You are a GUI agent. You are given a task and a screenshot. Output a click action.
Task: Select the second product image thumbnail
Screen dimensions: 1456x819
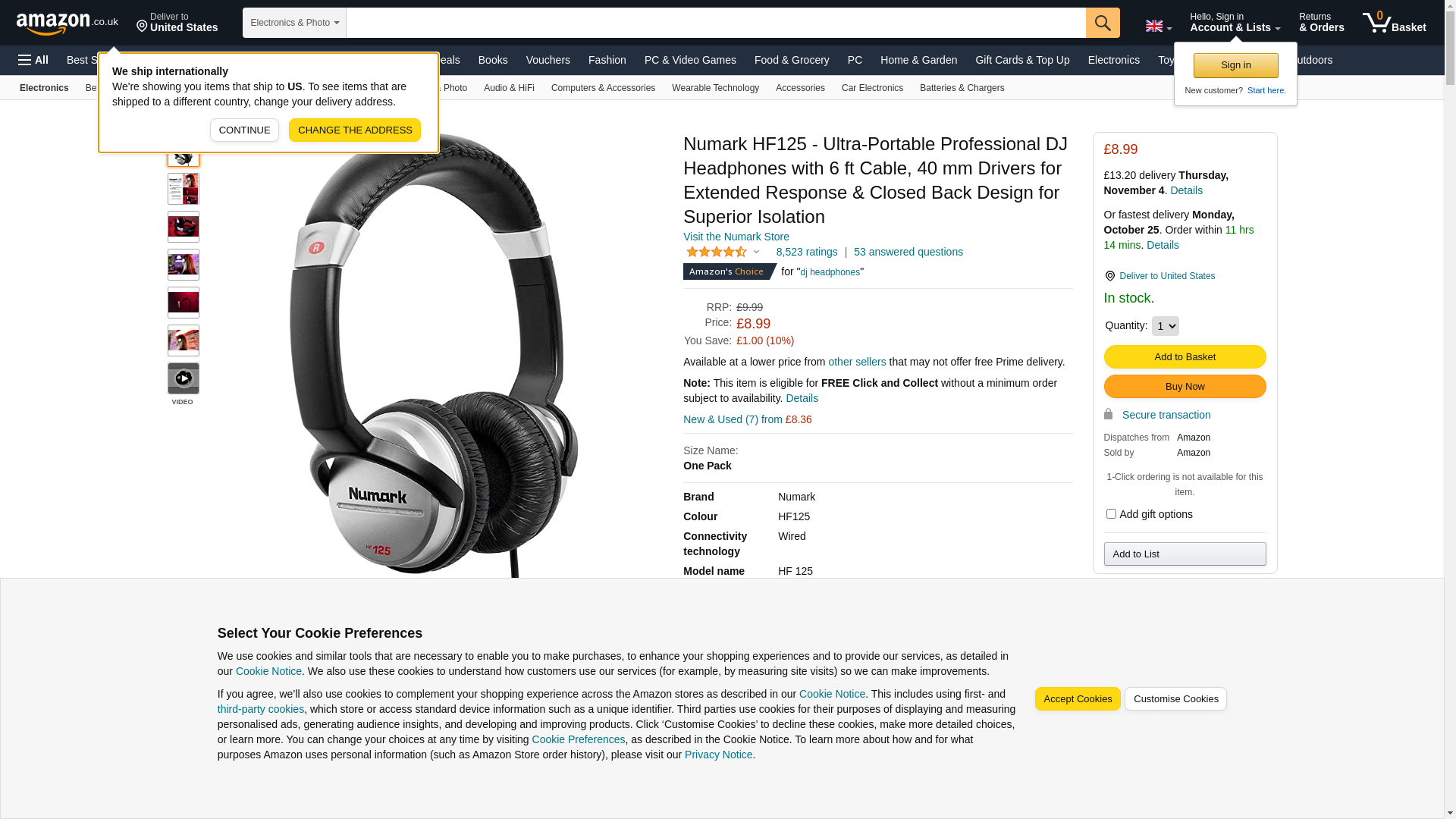point(184,189)
